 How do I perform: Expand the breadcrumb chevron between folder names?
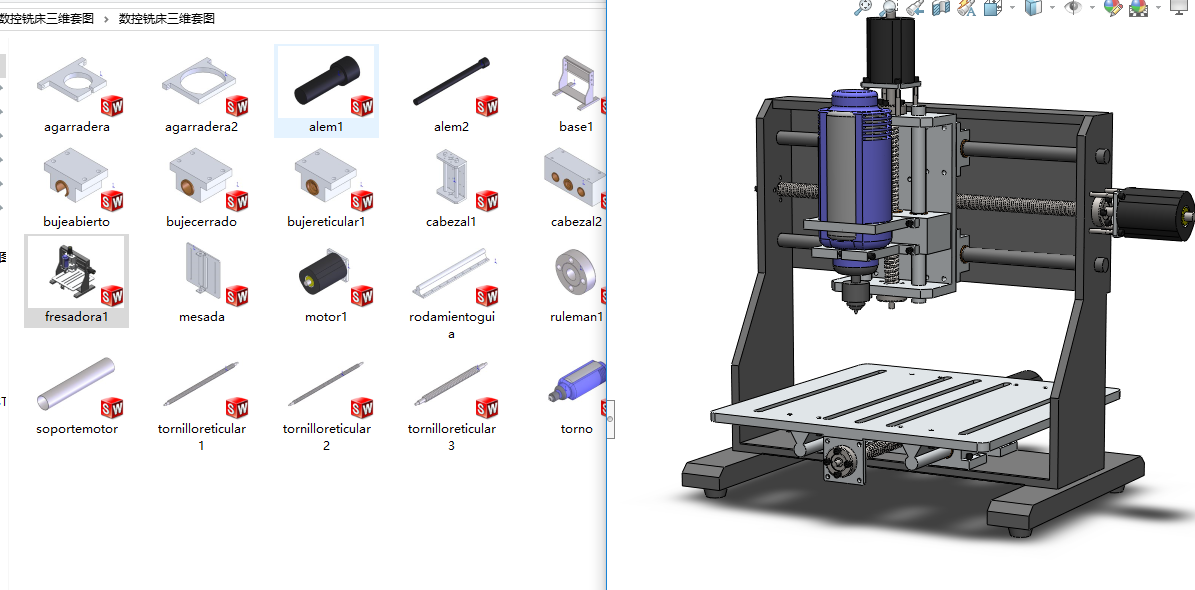pyautogui.click(x=105, y=18)
